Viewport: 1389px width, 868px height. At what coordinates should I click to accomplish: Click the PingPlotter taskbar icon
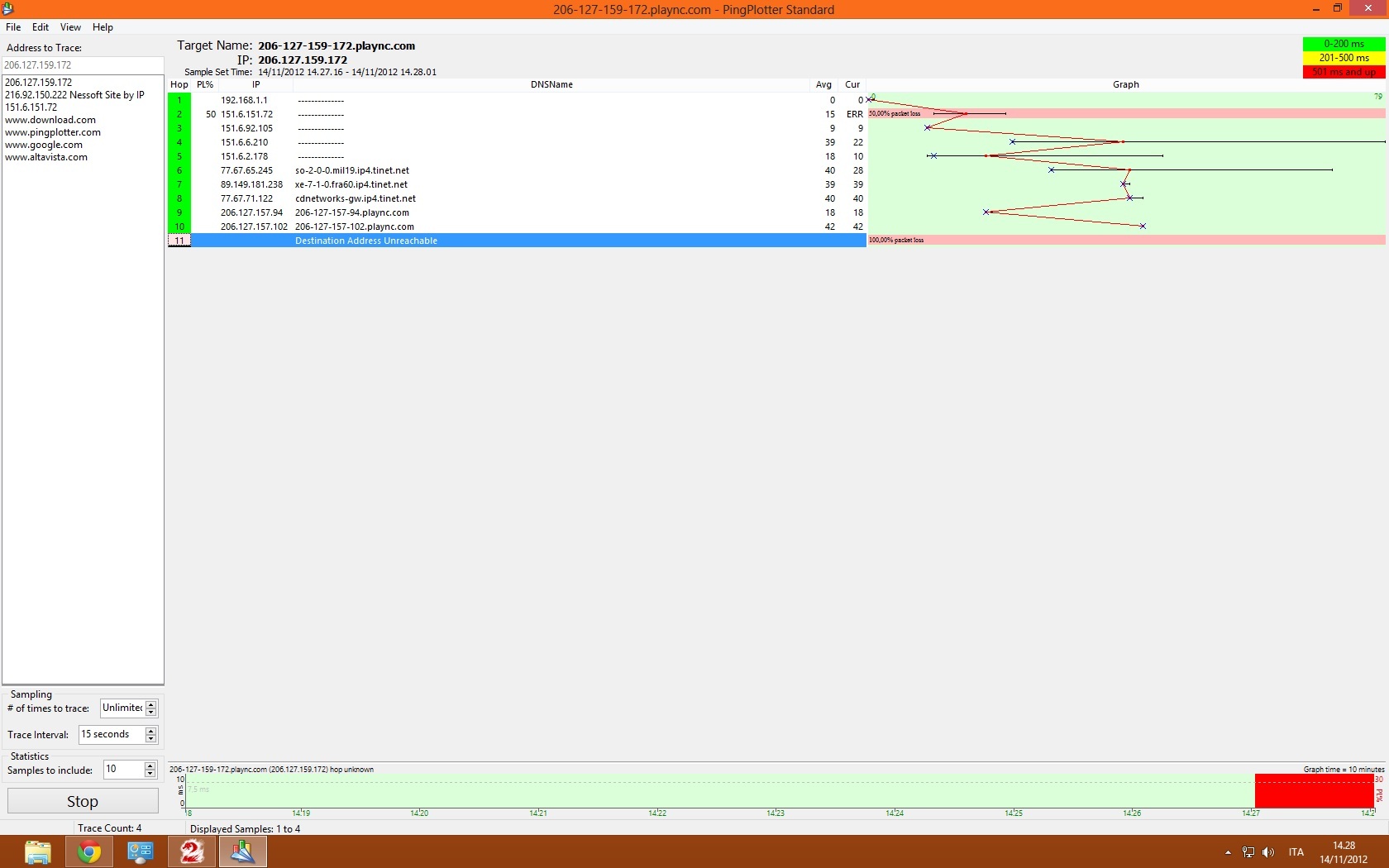click(243, 851)
